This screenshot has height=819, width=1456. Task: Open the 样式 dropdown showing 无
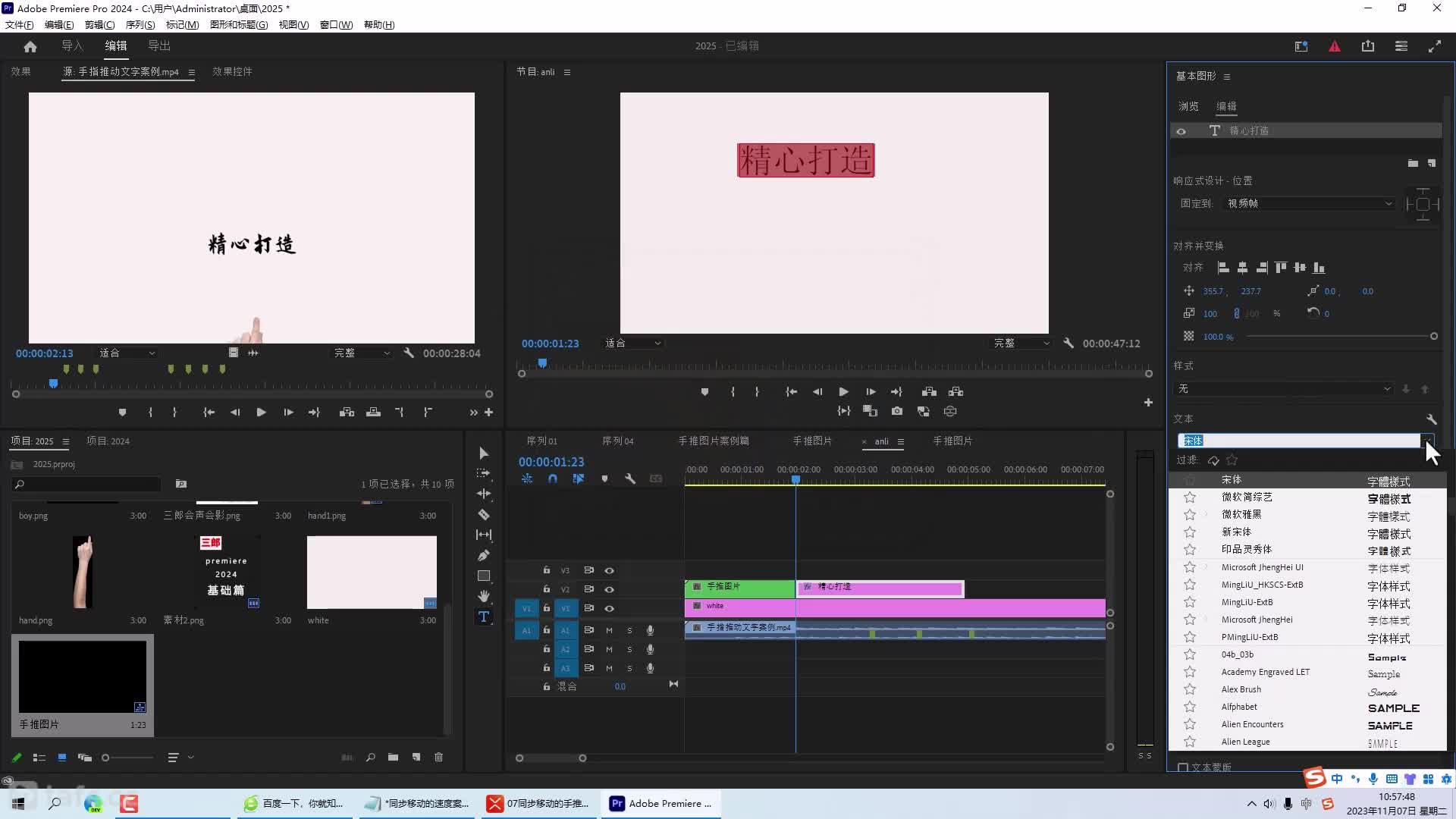[x=1285, y=388]
